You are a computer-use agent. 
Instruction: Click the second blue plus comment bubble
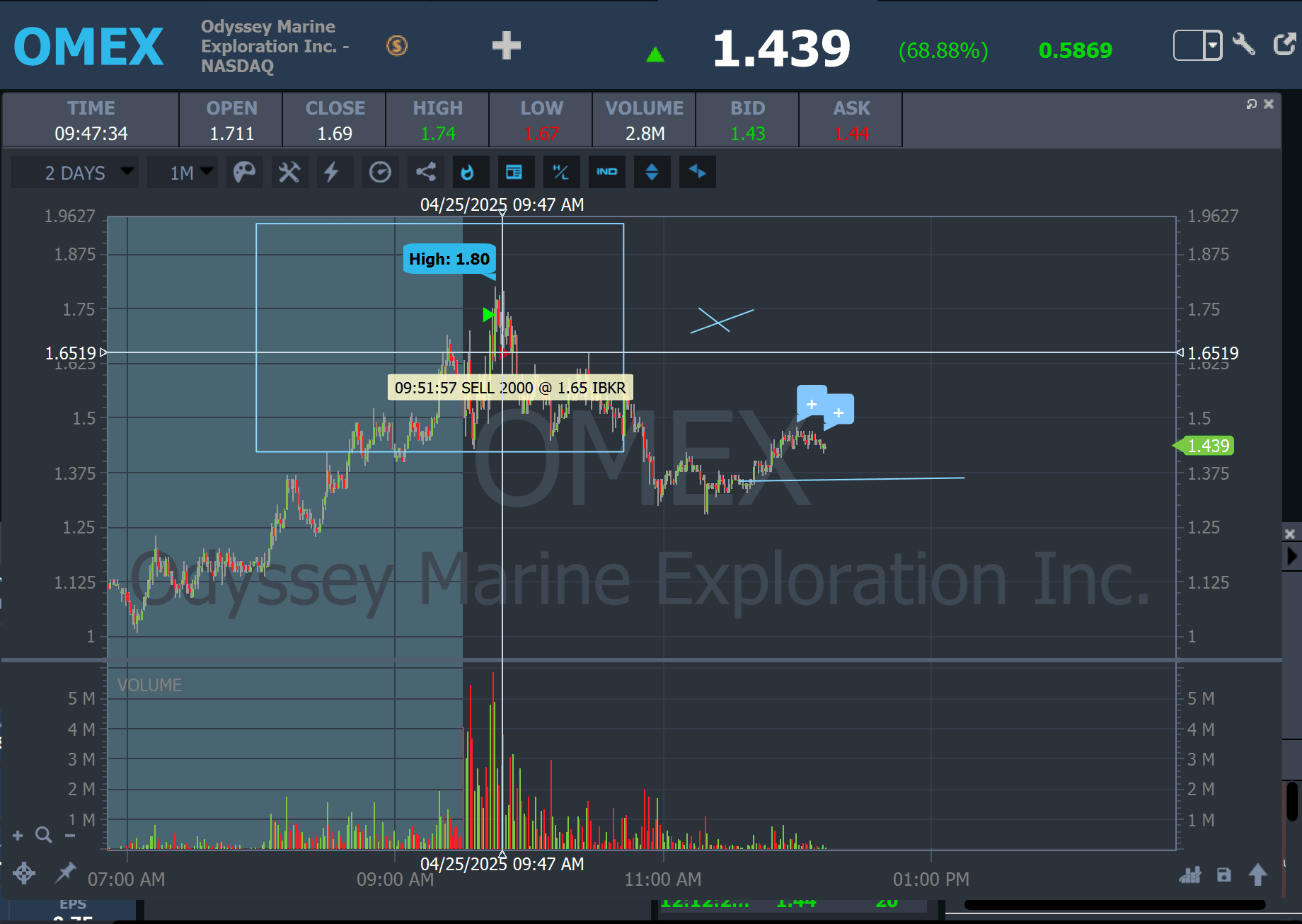tap(839, 412)
